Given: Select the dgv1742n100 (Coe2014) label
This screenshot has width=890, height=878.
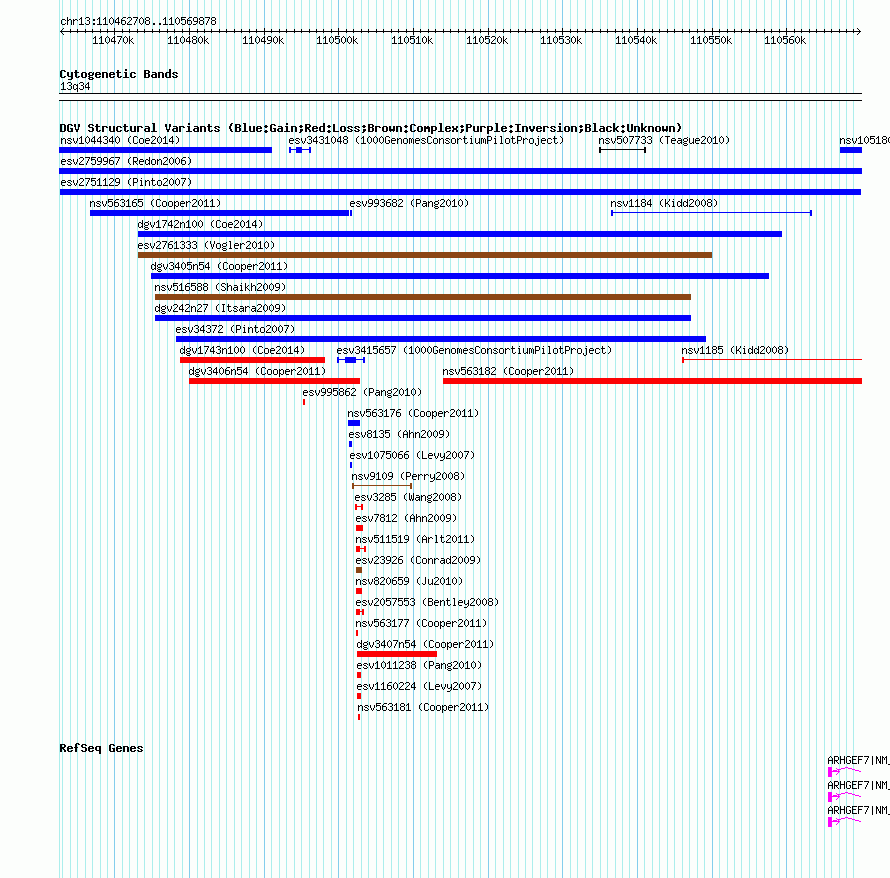Looking at the screenshot, I should point(200,224).
